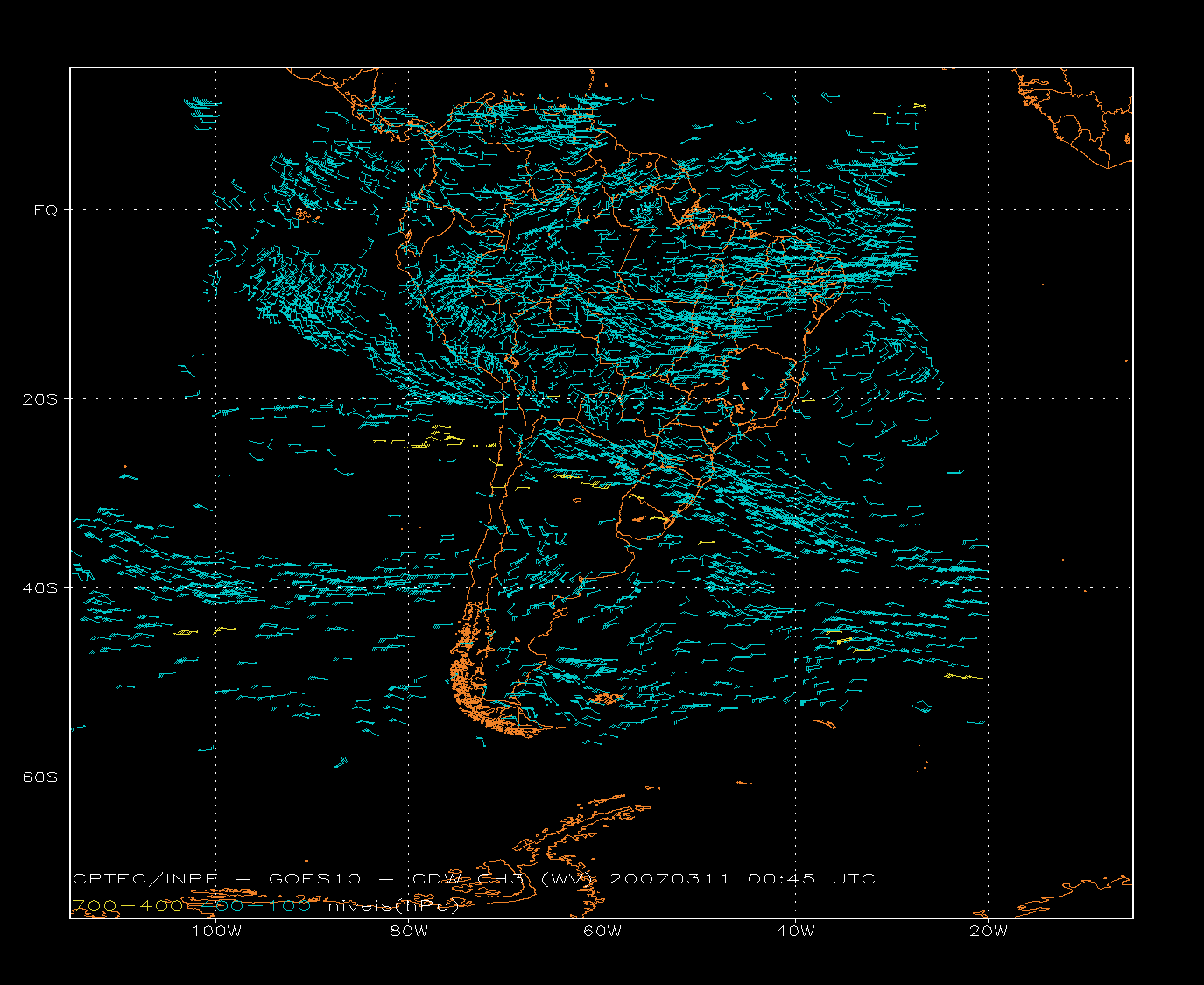Click the "20070311" date in the caption
Screen dimensions: 1204x985
tap(669, 879)
